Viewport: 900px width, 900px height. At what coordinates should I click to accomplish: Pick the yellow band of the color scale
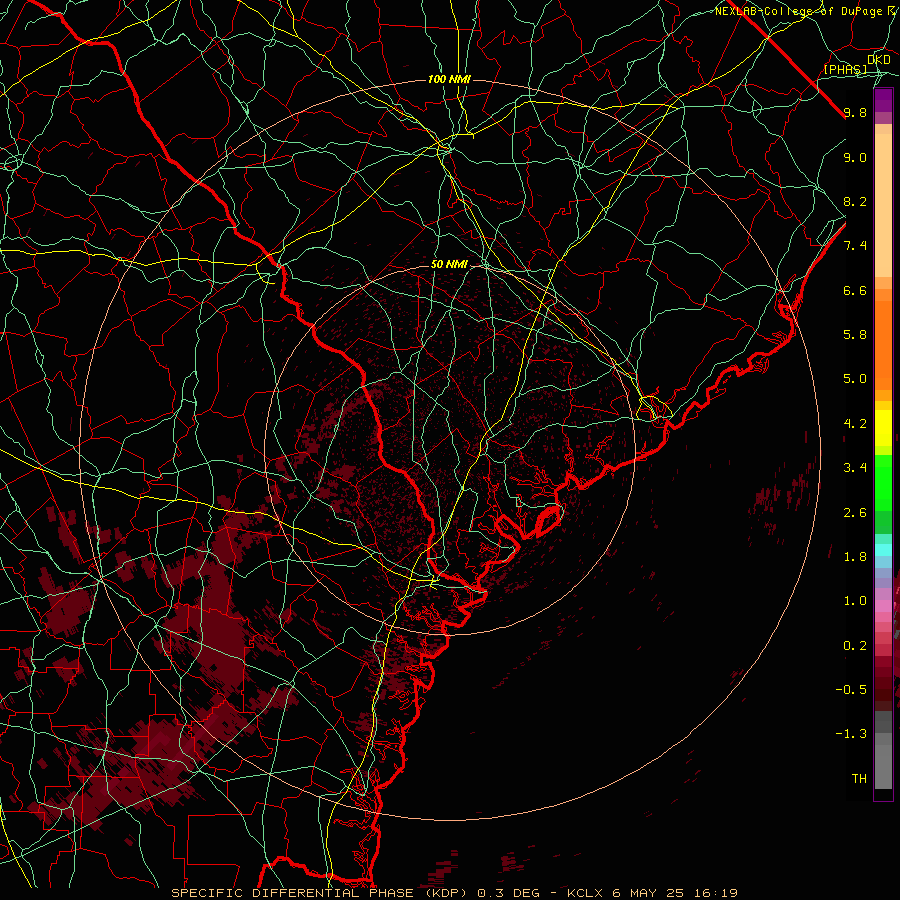coord(883,428)
